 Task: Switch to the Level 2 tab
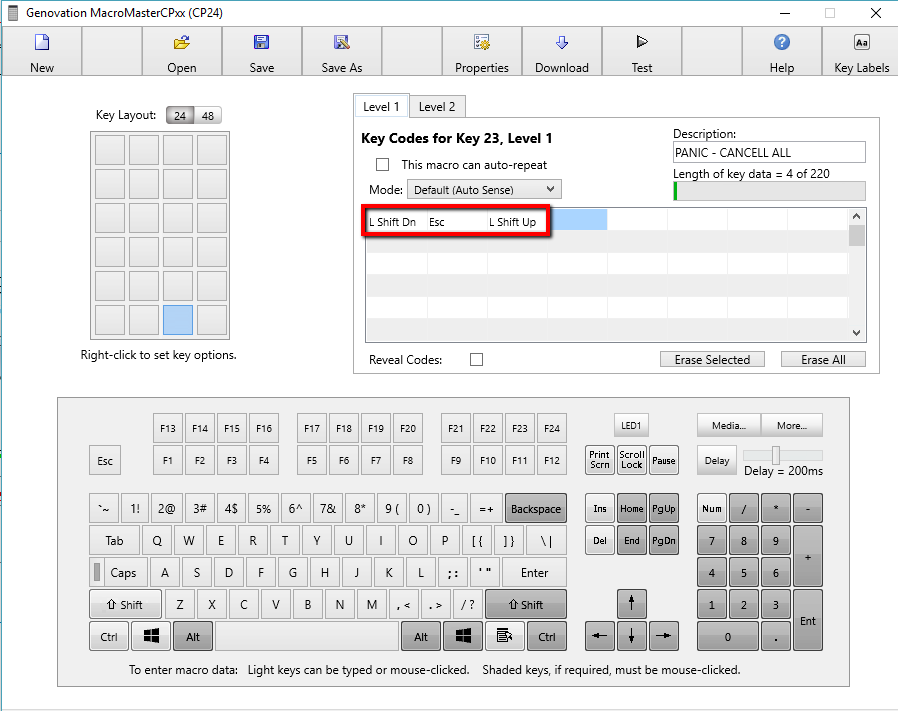(437, 107)
